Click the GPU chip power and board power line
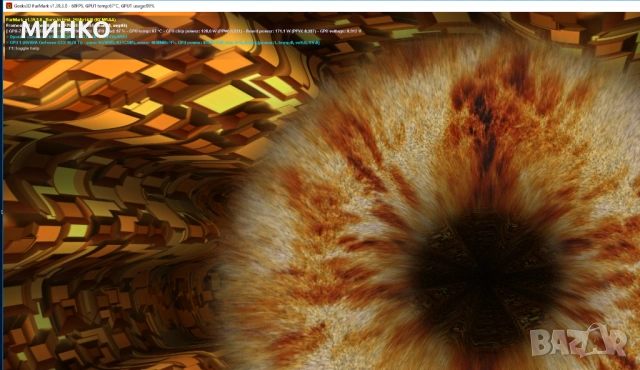Viewport: 640px width, 370px height. pyautogui.click(x=184, y=31)
